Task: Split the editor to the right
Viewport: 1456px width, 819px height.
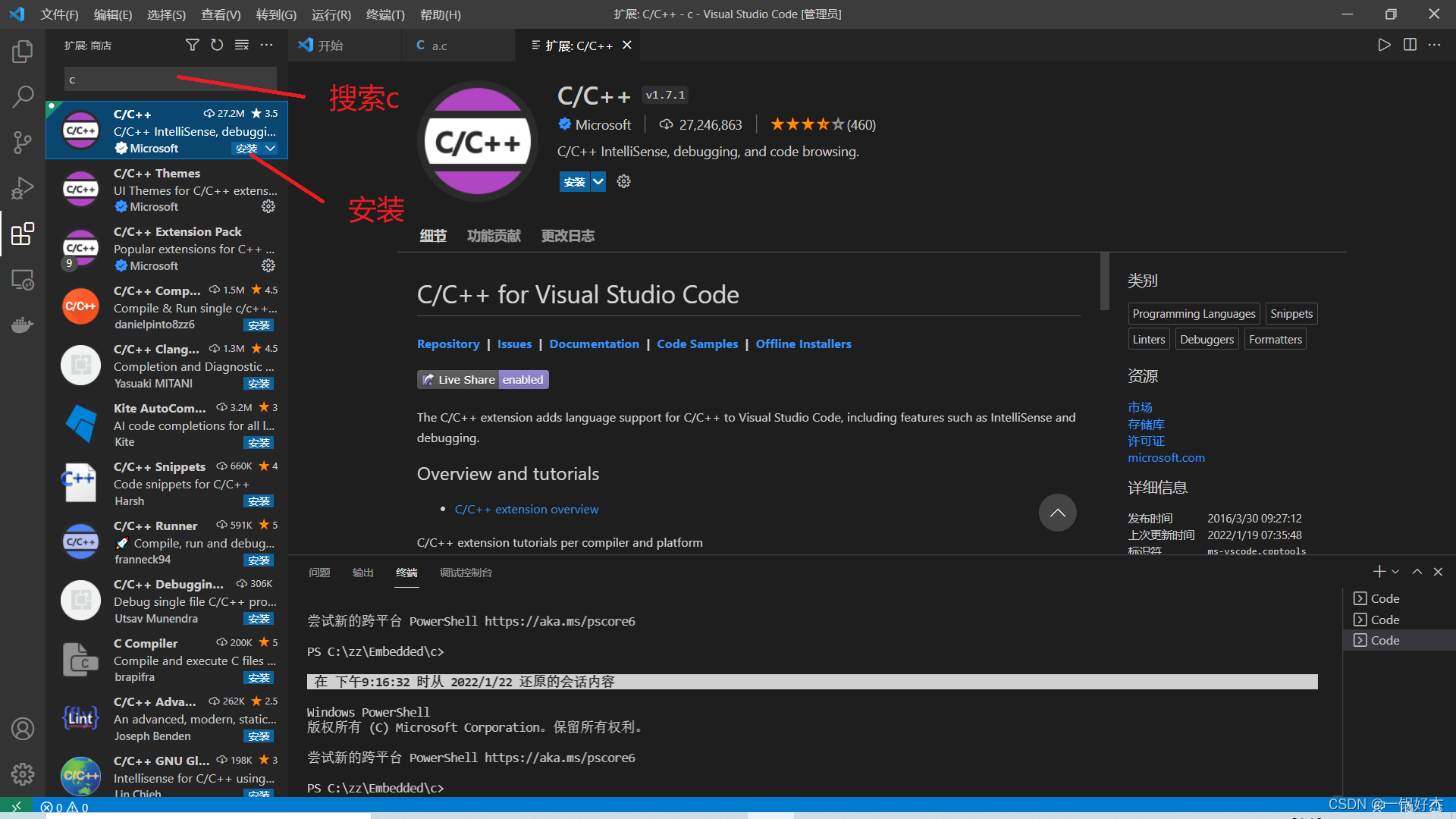Action: (x=1410, y=45)
